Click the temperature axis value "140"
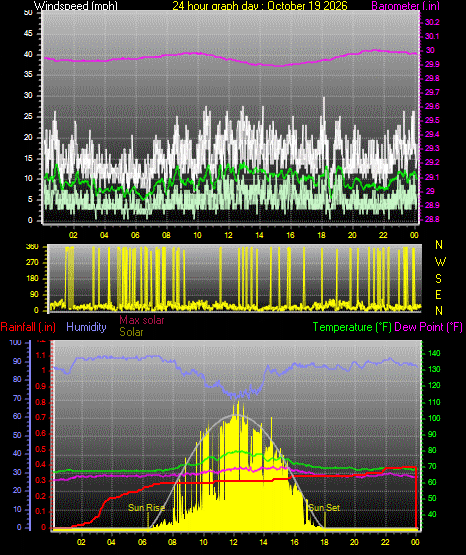 click(x=434, y=353)
